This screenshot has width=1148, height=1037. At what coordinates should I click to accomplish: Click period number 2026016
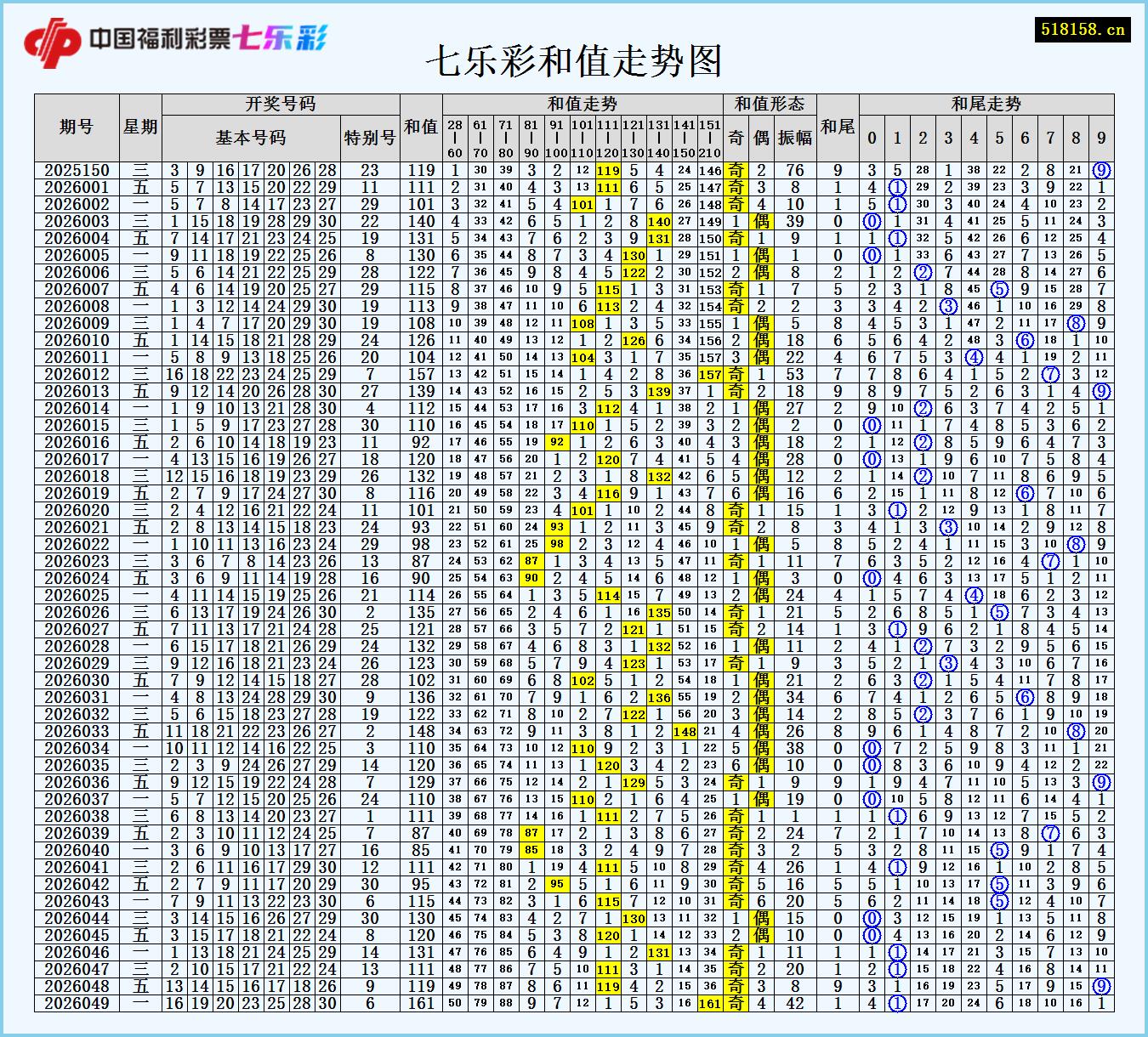click(x=77, y=443)
